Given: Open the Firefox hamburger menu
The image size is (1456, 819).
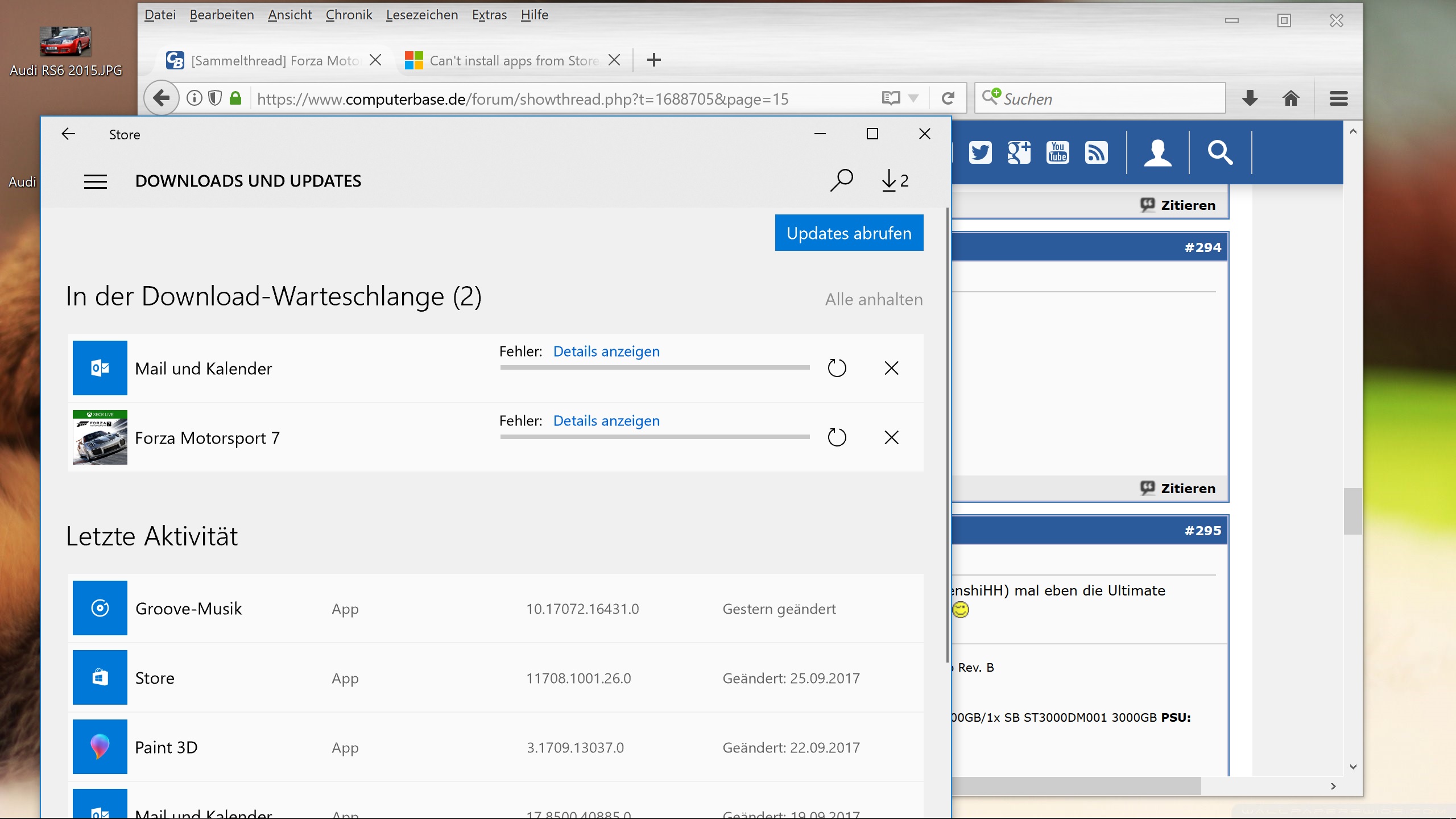Looking at the screenshot, I should coord(1338,98).
